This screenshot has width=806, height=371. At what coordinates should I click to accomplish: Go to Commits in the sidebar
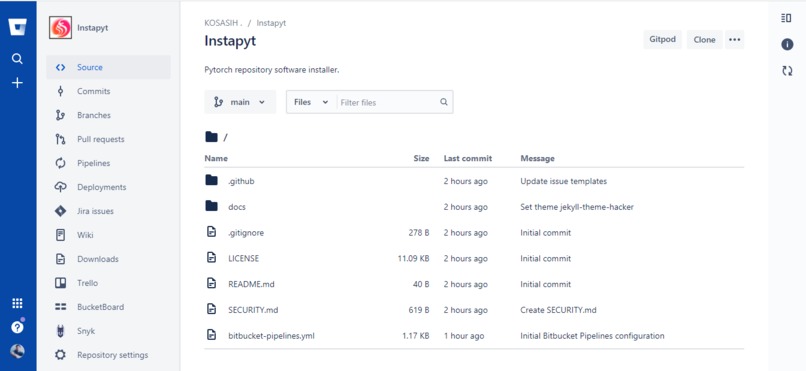tap(94, 91)
